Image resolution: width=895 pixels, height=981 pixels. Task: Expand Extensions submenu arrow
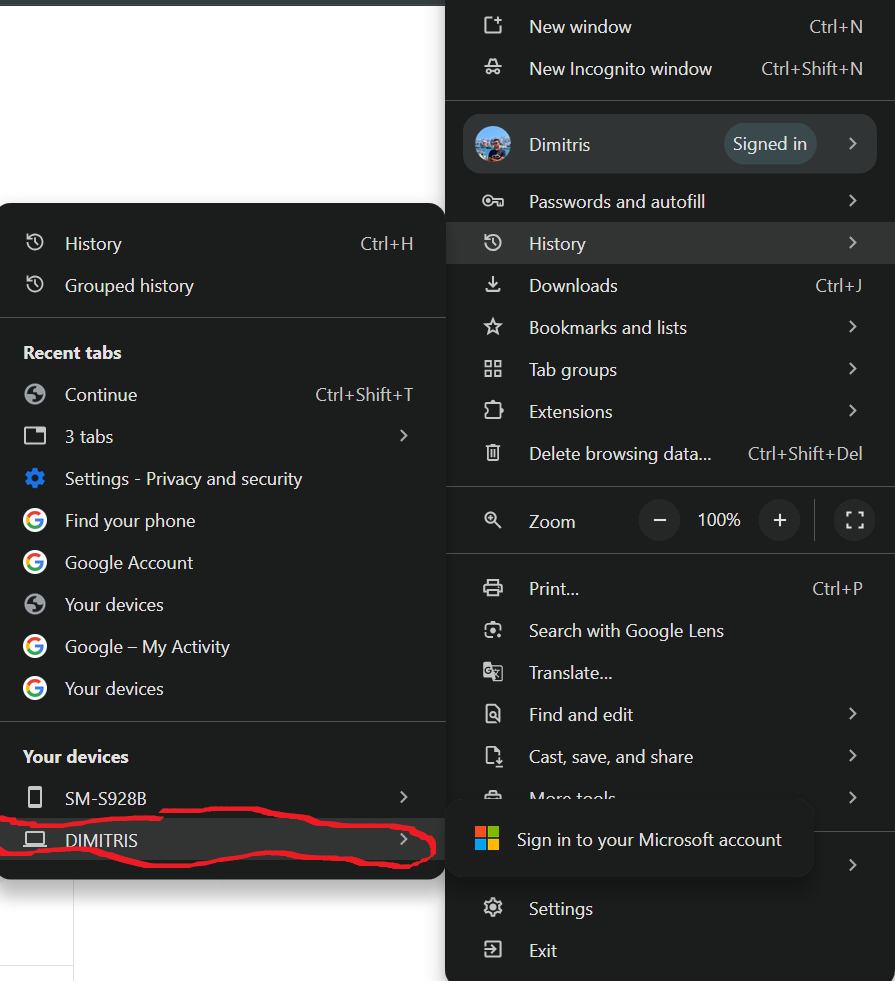[852, 410]
